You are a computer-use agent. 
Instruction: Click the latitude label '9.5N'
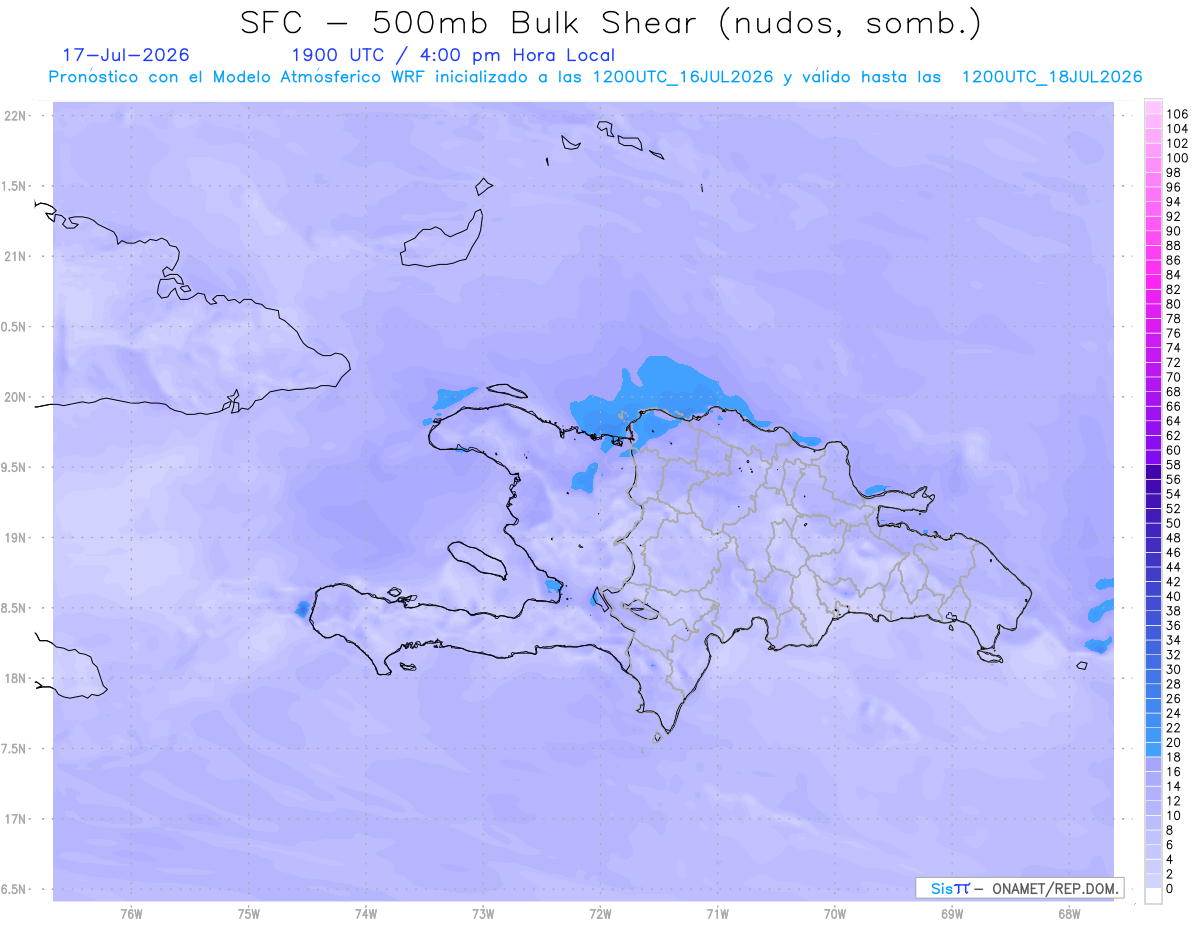click(x=15, y=467)
